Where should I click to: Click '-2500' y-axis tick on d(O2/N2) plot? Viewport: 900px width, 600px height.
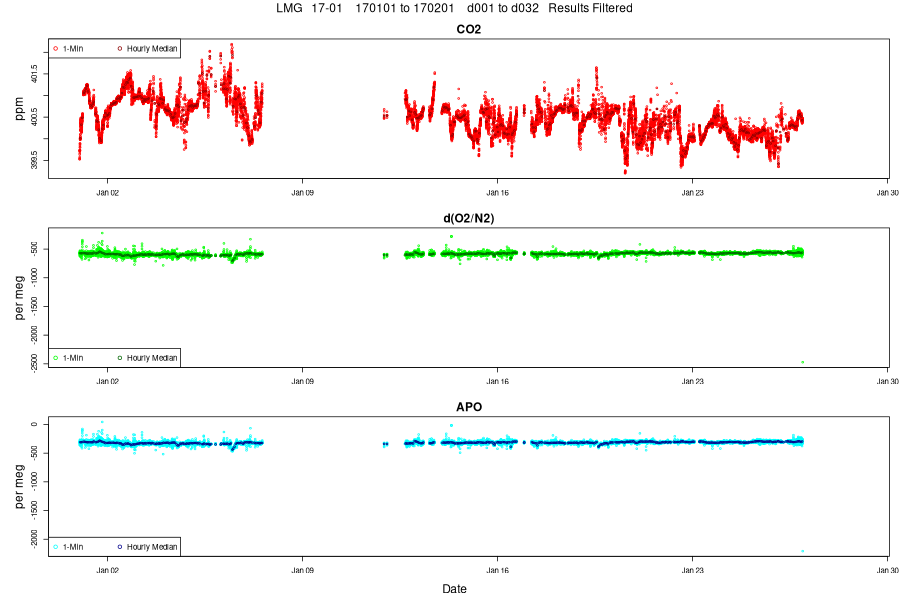(34, 363)
